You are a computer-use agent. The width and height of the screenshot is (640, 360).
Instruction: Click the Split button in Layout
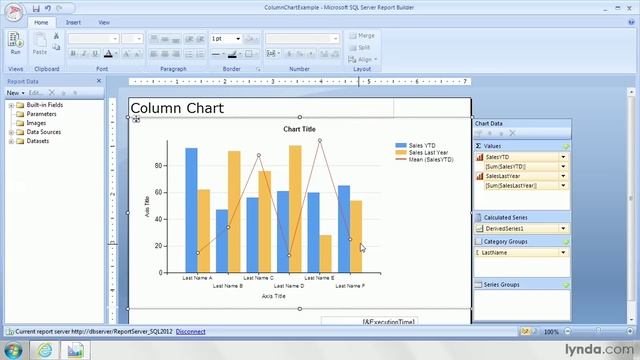[360, 48]
